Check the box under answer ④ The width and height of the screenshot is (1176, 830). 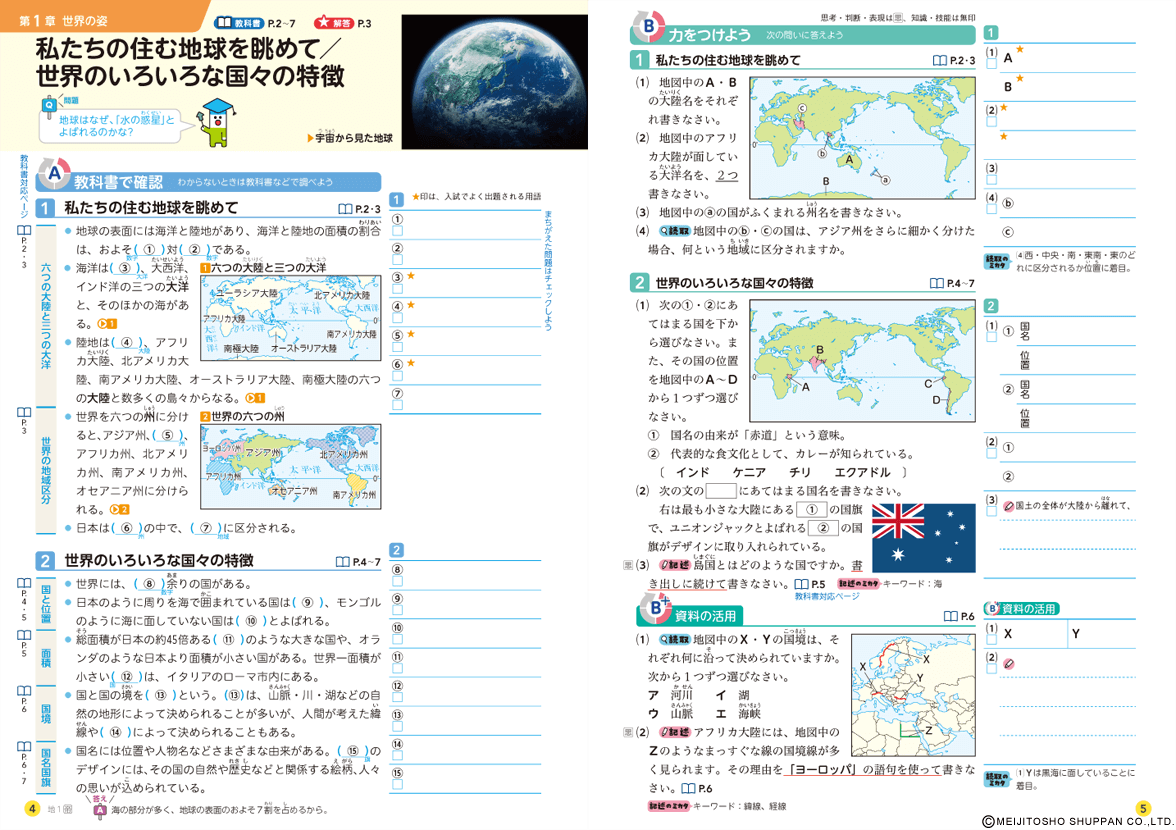[398, 318]
